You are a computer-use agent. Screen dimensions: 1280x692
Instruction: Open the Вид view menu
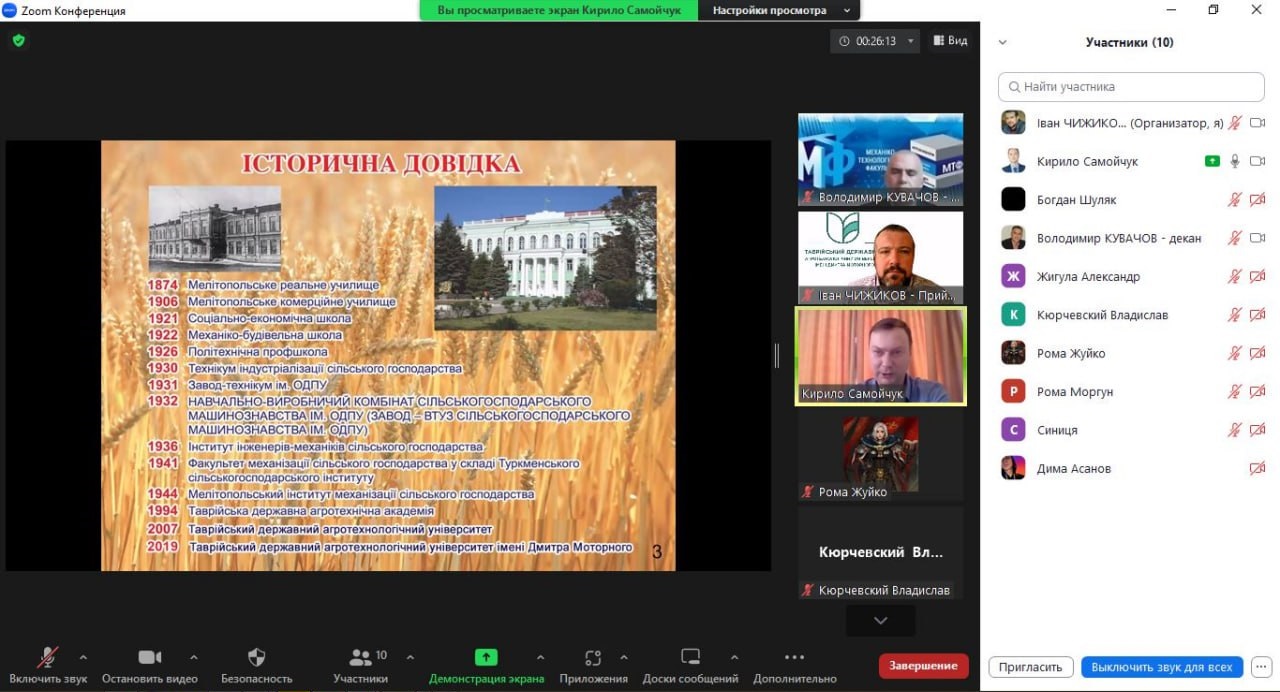pos(950,41)
